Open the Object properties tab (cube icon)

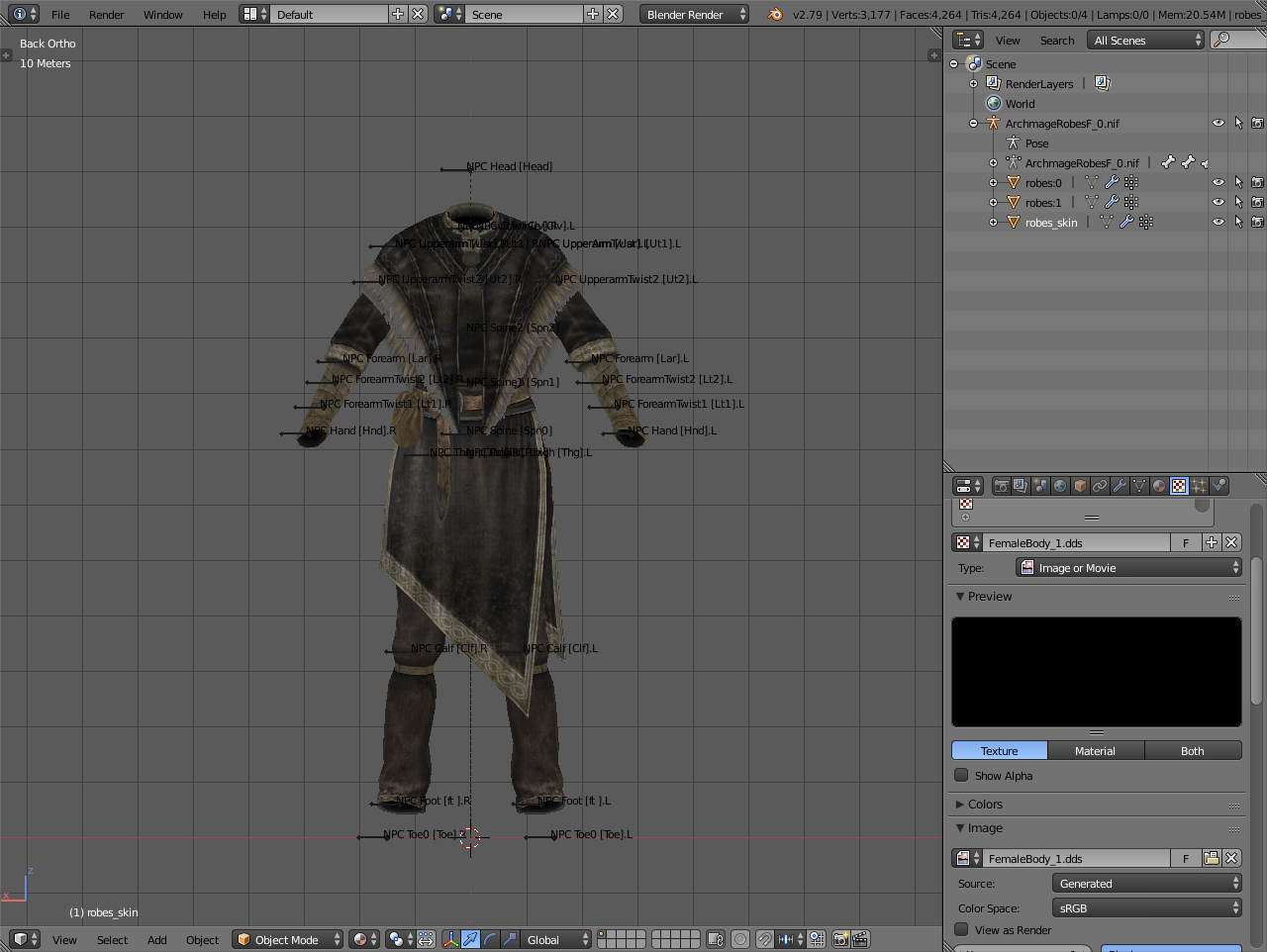pos(1080,486)
